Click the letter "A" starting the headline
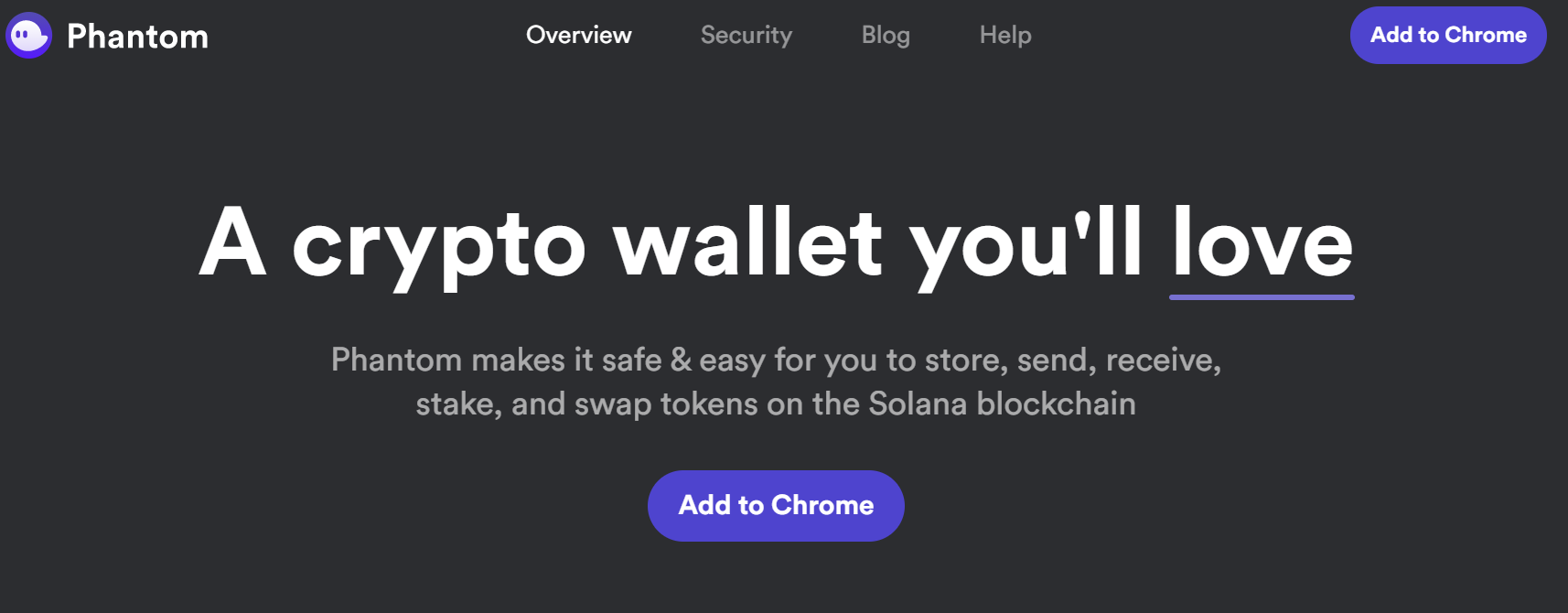1568x613 pixels. 233,241
